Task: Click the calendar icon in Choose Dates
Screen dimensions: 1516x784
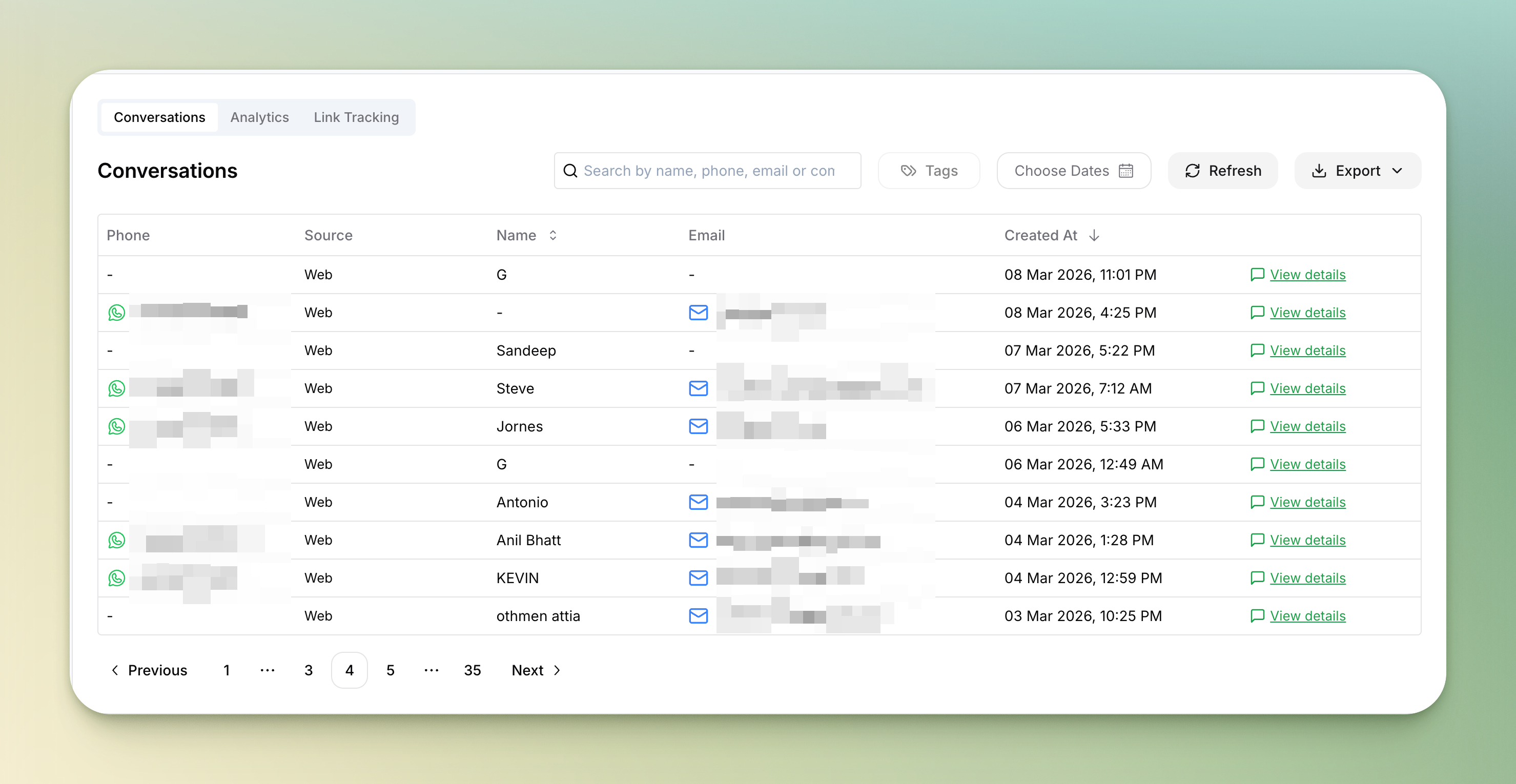Action: (x=1125, y=171)
